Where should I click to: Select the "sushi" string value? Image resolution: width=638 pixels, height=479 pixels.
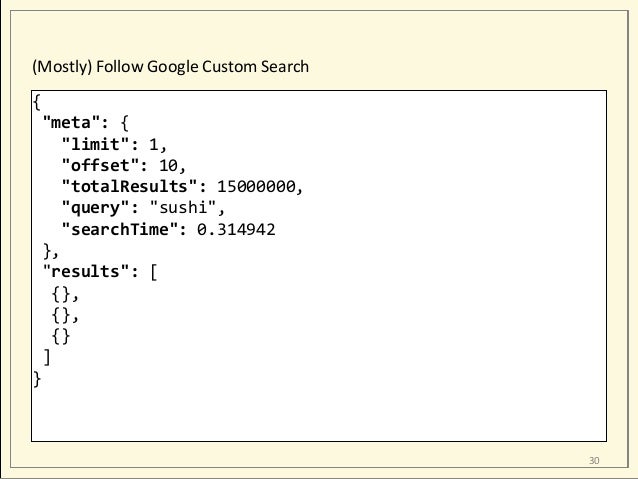coord(185,207)
